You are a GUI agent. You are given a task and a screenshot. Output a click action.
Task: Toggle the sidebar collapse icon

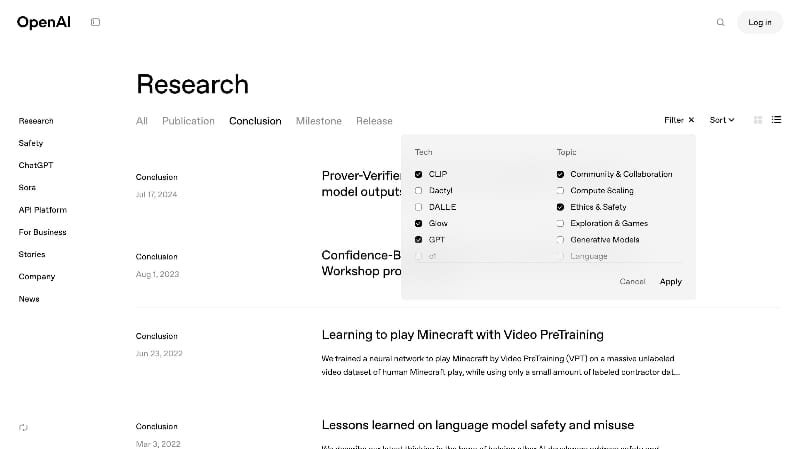tap(95, 22)
